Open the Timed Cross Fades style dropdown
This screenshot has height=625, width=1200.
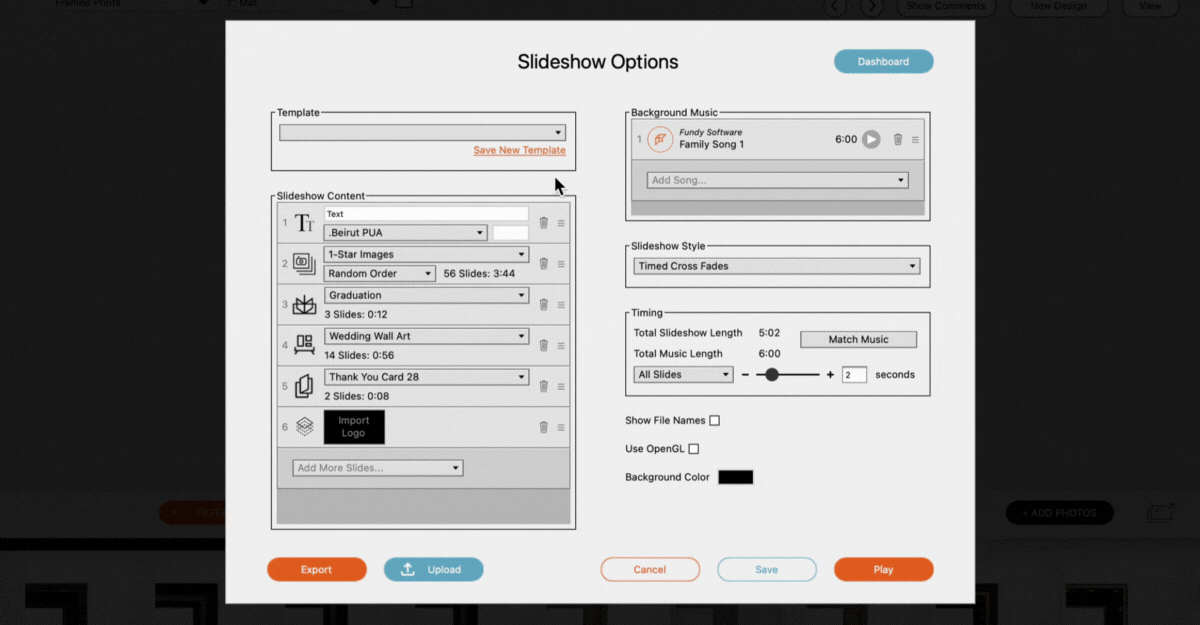pyautogui.click(x=777, y=266)
